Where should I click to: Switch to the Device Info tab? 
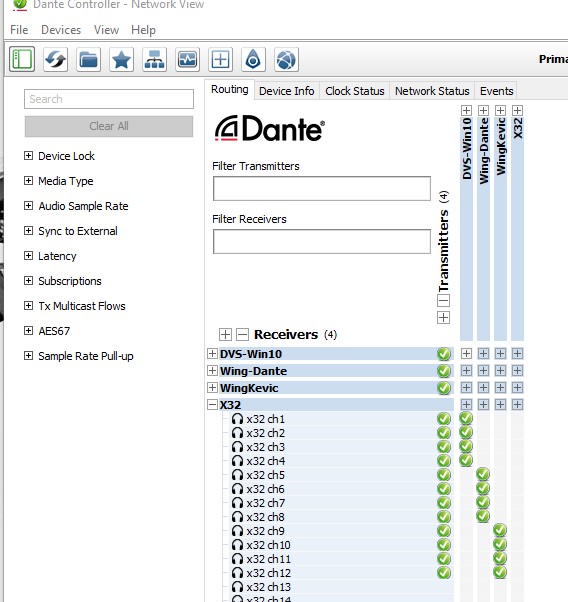(286, 91)
